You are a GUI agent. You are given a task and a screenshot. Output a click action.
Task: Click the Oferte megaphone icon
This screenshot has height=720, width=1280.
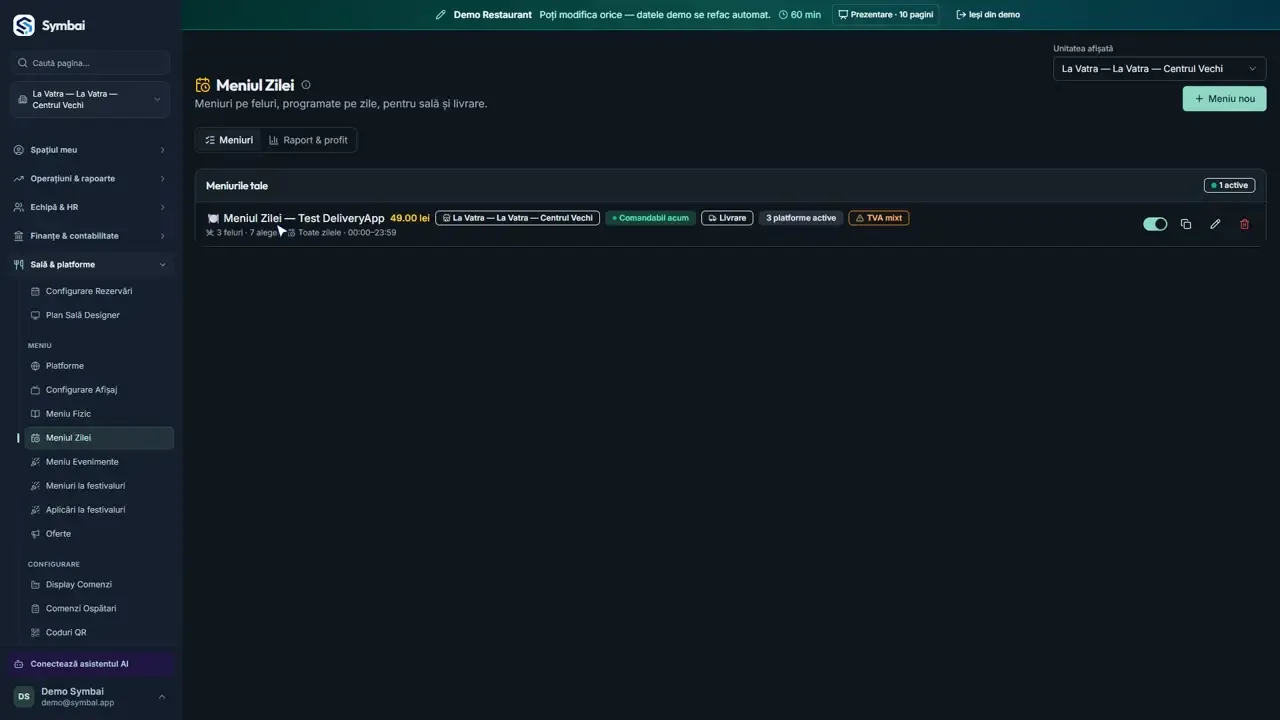point(35,534)
